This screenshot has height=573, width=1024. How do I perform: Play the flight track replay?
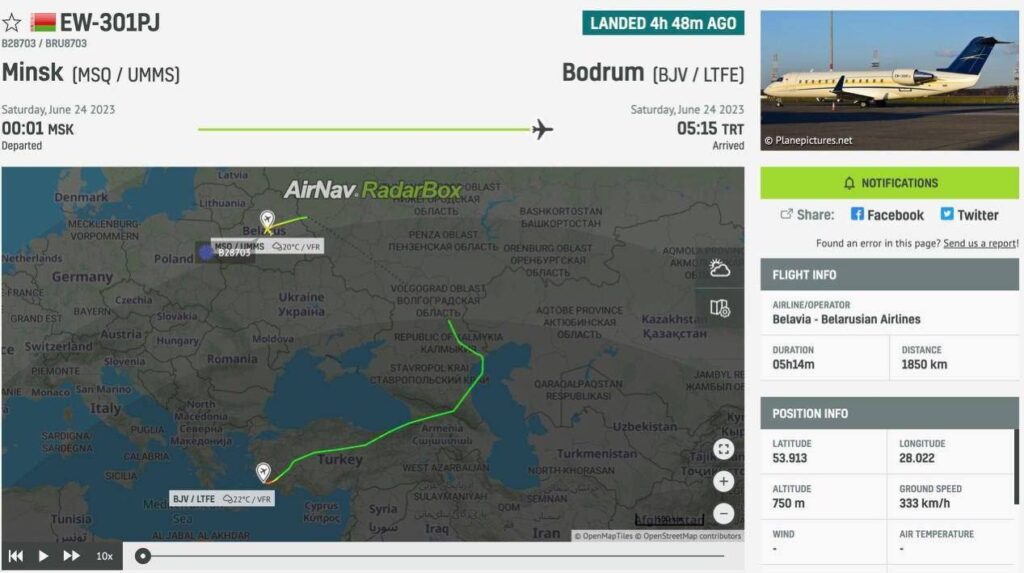tap(43, 556)
